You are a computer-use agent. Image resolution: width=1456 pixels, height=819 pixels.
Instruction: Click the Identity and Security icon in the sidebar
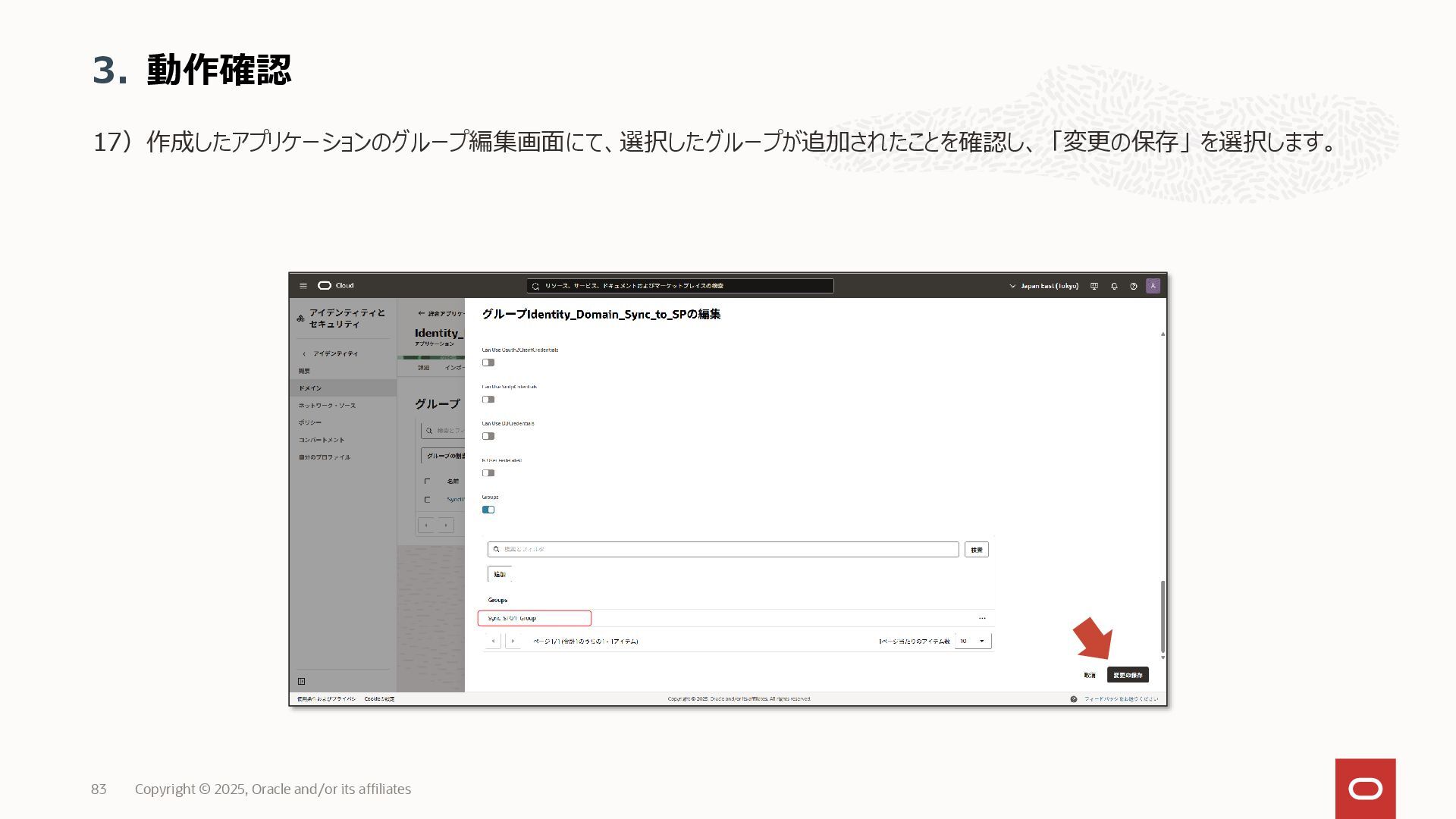point(301,318)
